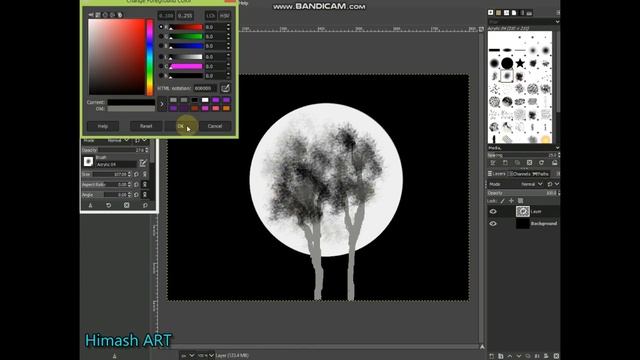Open the CMYK color selector tab icon
Viewport: 640px width, 360px height.
pyautogui.click(x=98, y=15)
